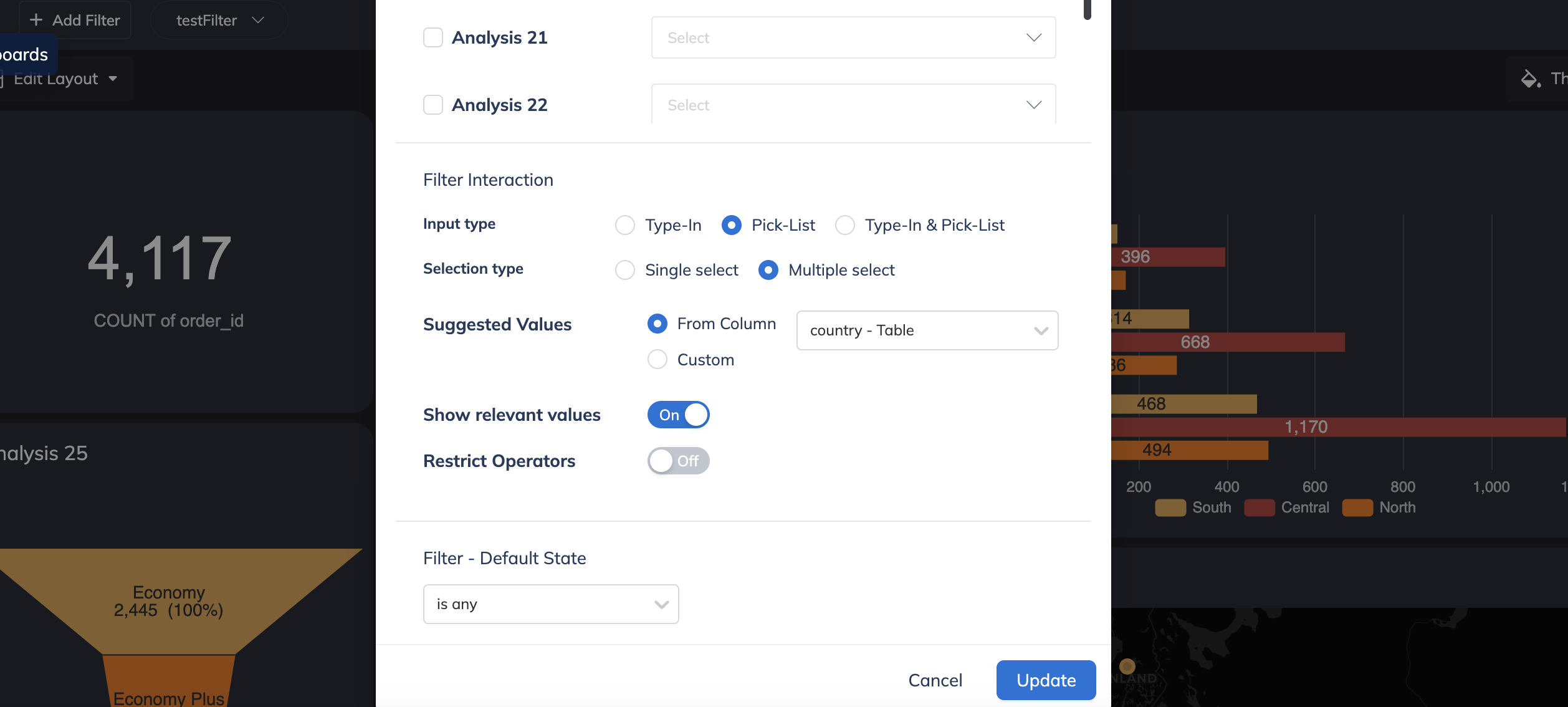Click the North legend color swatch

(1357, 507)
